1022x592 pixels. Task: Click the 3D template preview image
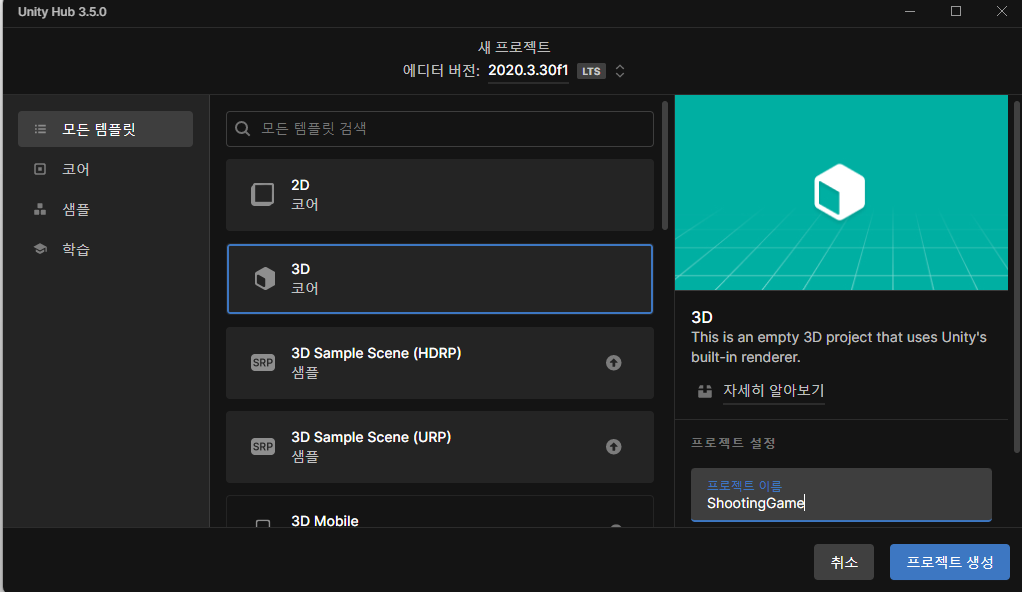(841, 192)
